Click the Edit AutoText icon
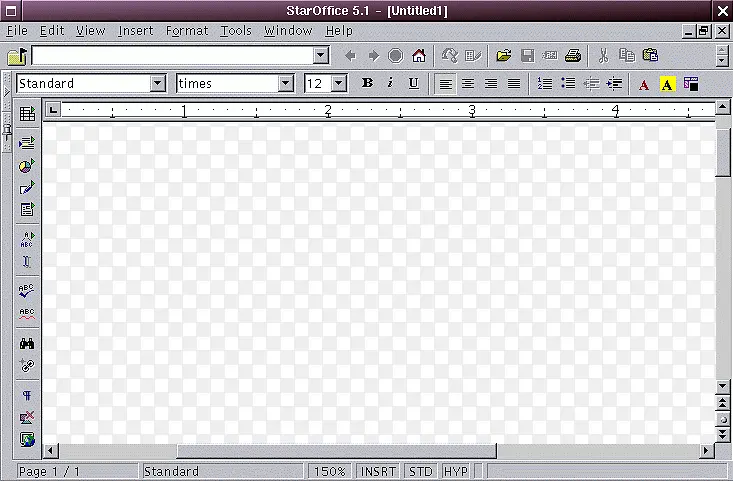The width and height of the screenshot is (733, 481). coord(27,239)
